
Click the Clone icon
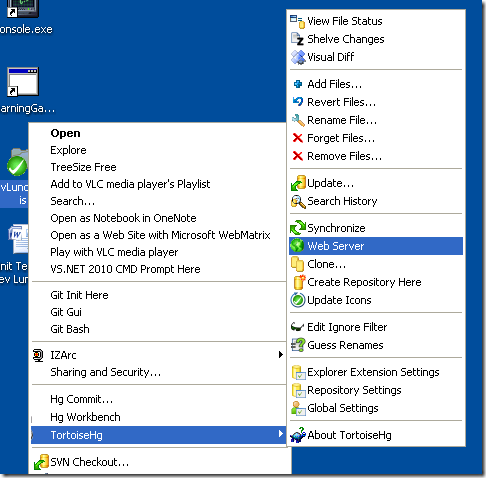pyautogui.click(x=297, y=264)
